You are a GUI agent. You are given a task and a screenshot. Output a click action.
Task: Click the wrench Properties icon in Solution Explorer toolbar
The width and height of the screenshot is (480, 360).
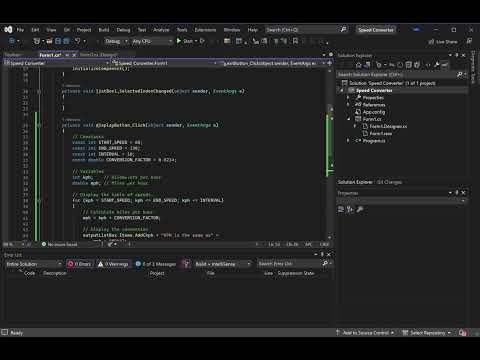[436, 65]
